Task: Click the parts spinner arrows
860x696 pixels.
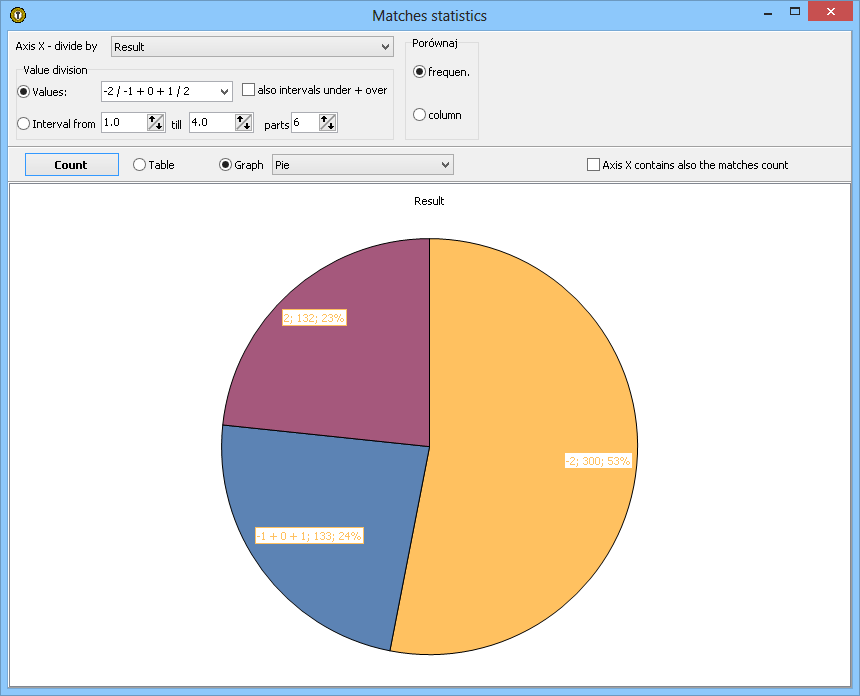Action: coord(328,122)
